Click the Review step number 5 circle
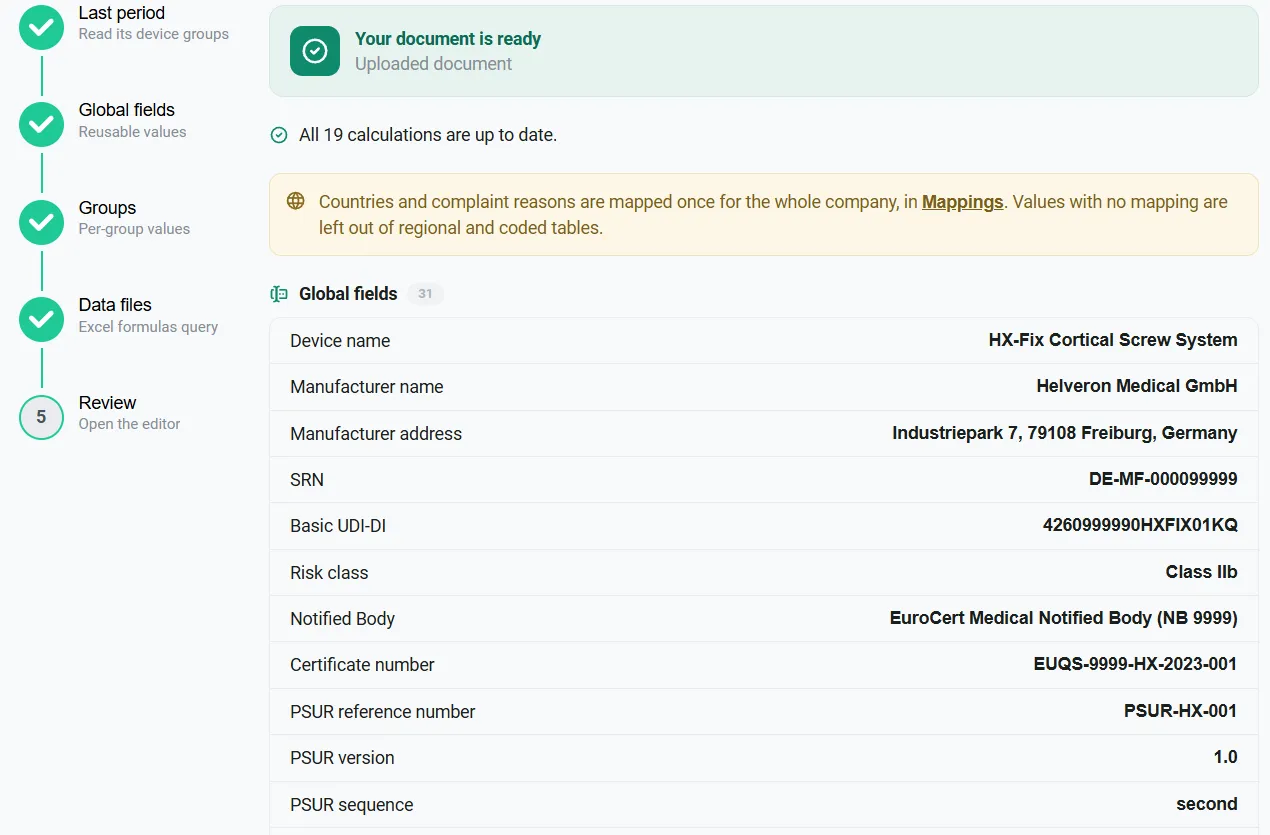1270x835 pixels. (41, 417)
